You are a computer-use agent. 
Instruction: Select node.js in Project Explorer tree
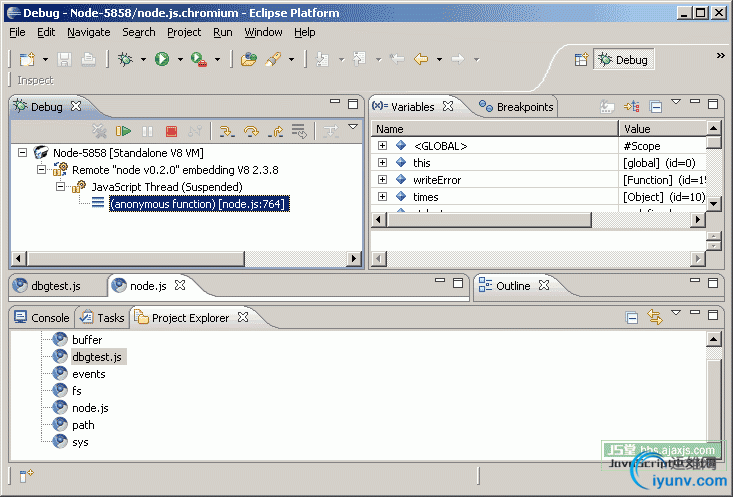(90, 408)
